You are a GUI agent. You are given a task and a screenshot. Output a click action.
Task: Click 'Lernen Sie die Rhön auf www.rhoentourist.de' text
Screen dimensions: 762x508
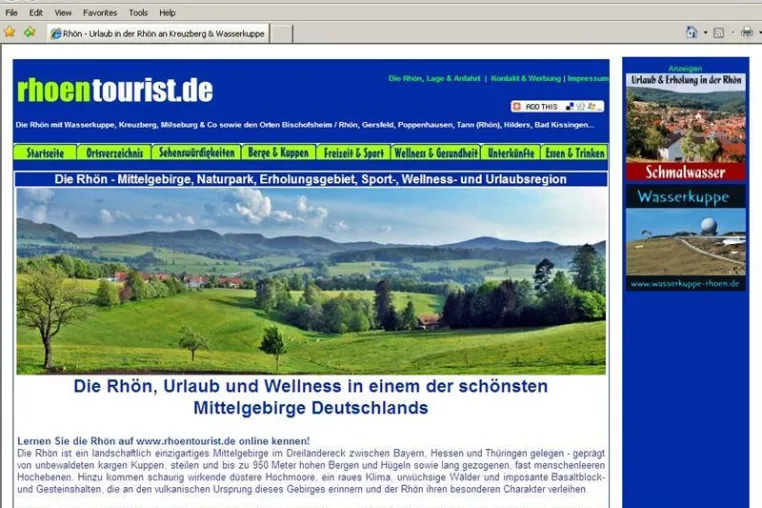tap(163, 441)
